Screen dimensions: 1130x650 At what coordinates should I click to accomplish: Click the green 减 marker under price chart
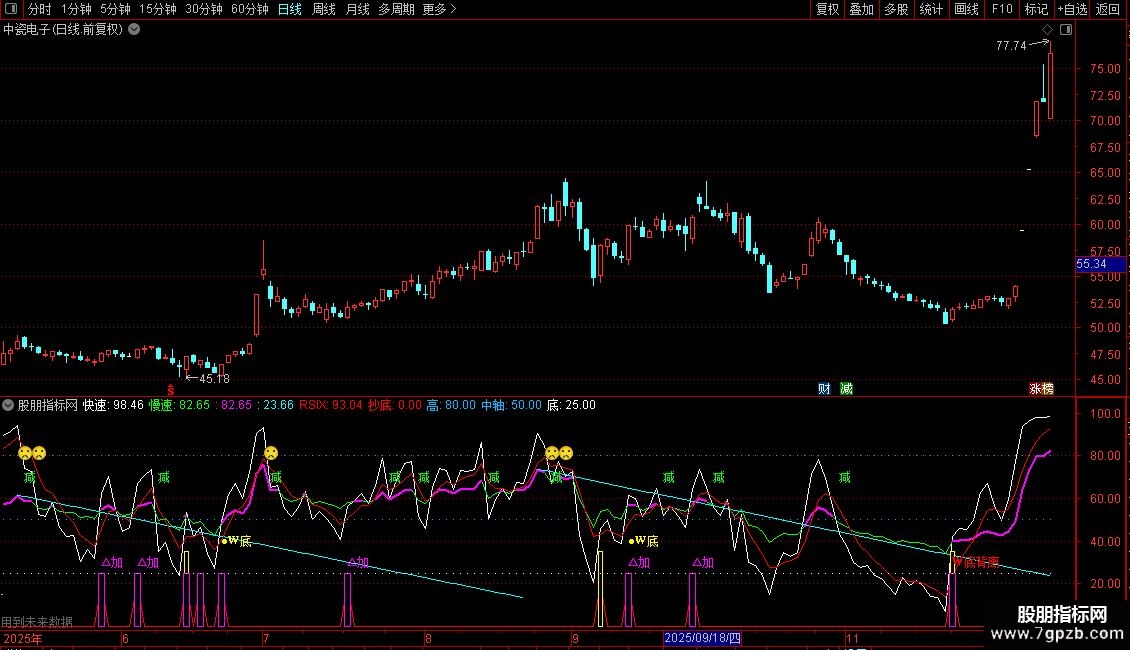point(846,389)
